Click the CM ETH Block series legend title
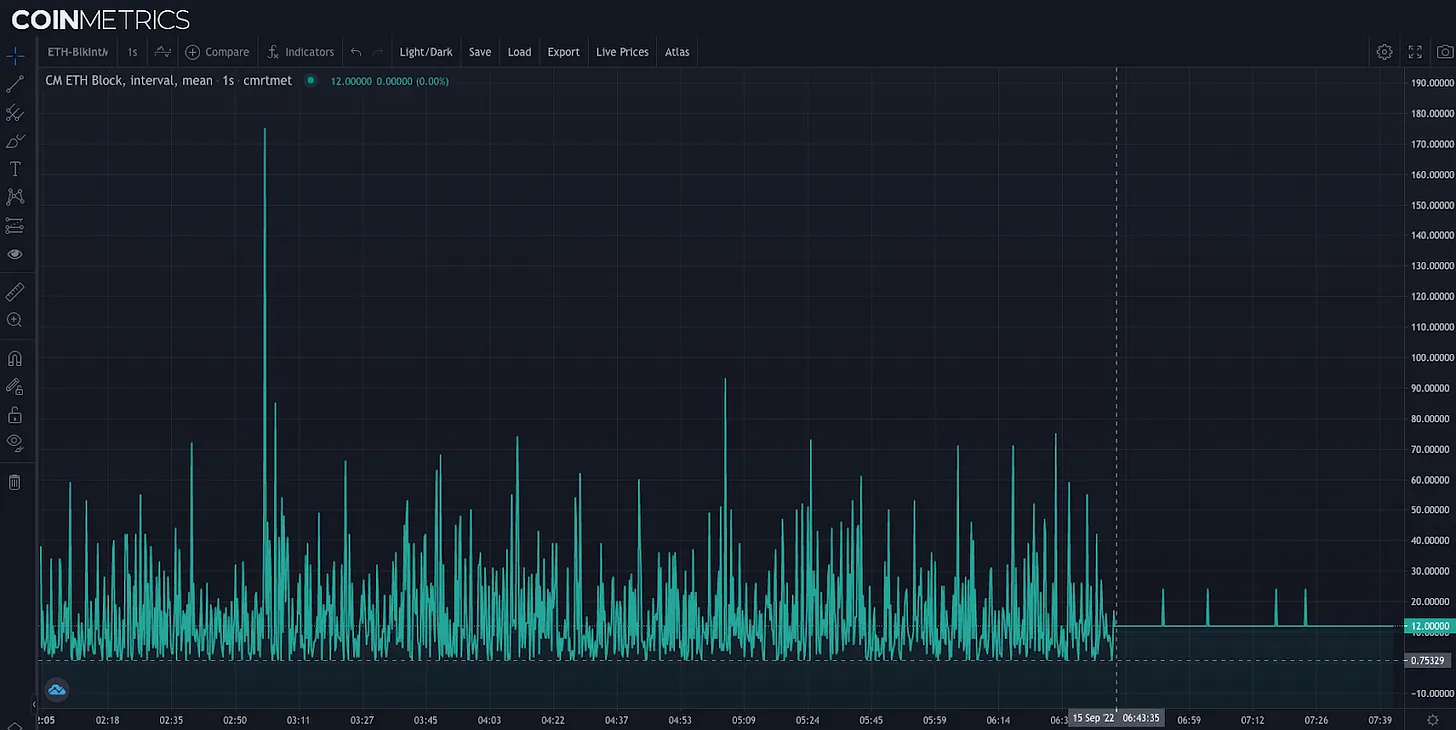 169,80
